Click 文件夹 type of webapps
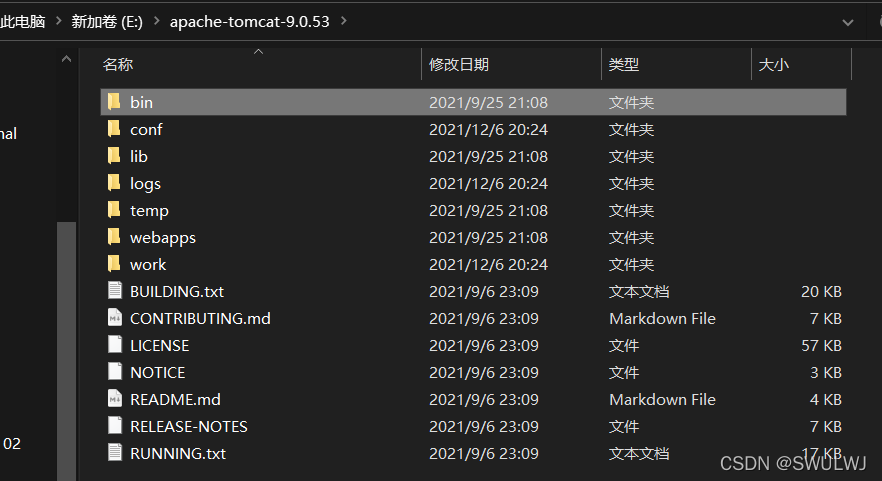The width and height of the screenshot is (882, 481). click(x=632, y=237)
